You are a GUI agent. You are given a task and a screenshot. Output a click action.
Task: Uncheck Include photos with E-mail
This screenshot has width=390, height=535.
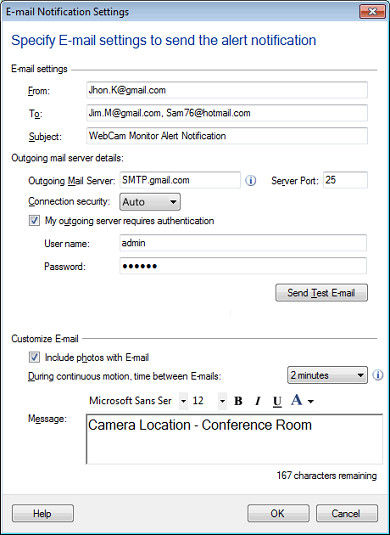(x=34, y=357)
